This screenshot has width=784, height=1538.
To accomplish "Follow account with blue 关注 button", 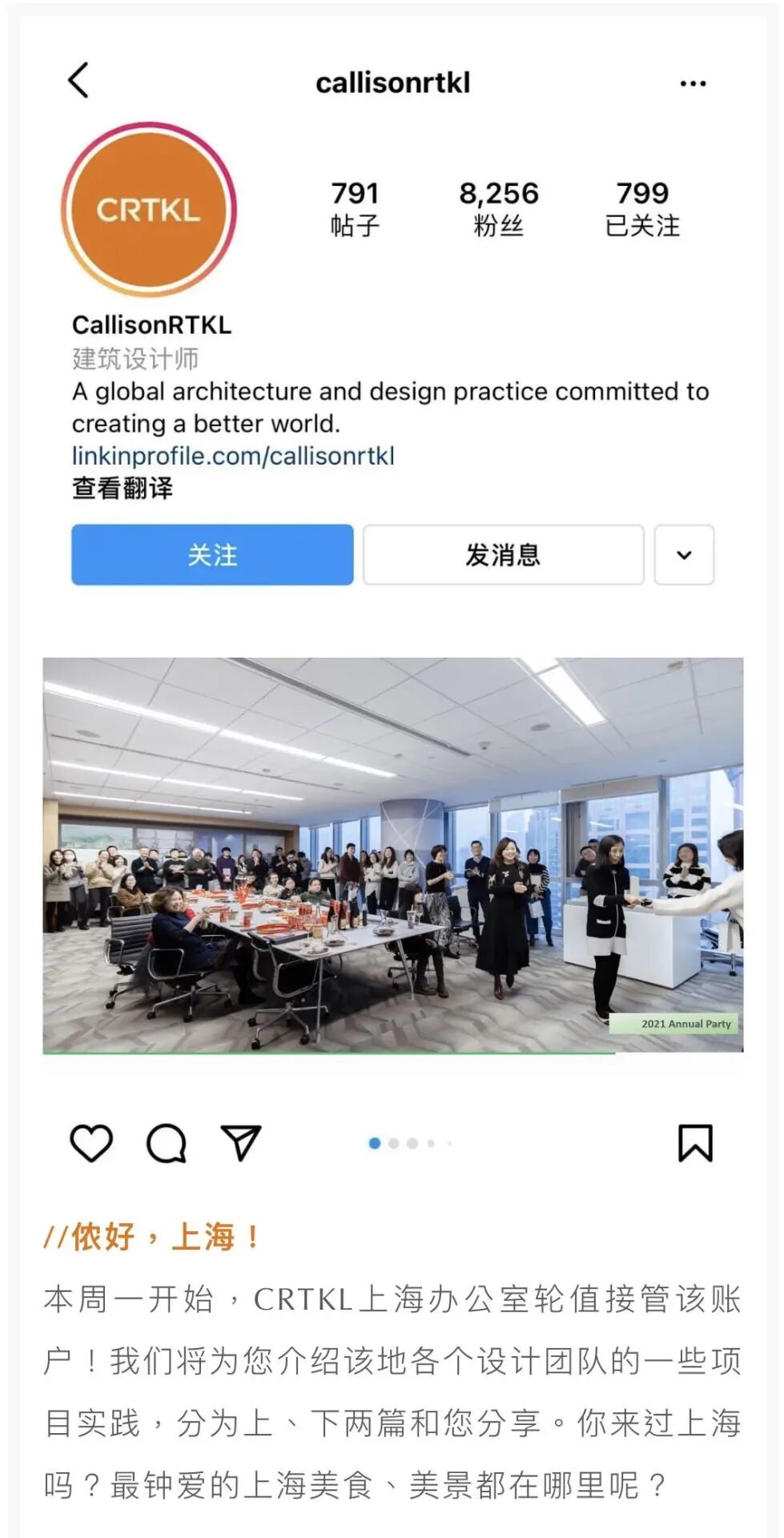I will click(212, 554).
